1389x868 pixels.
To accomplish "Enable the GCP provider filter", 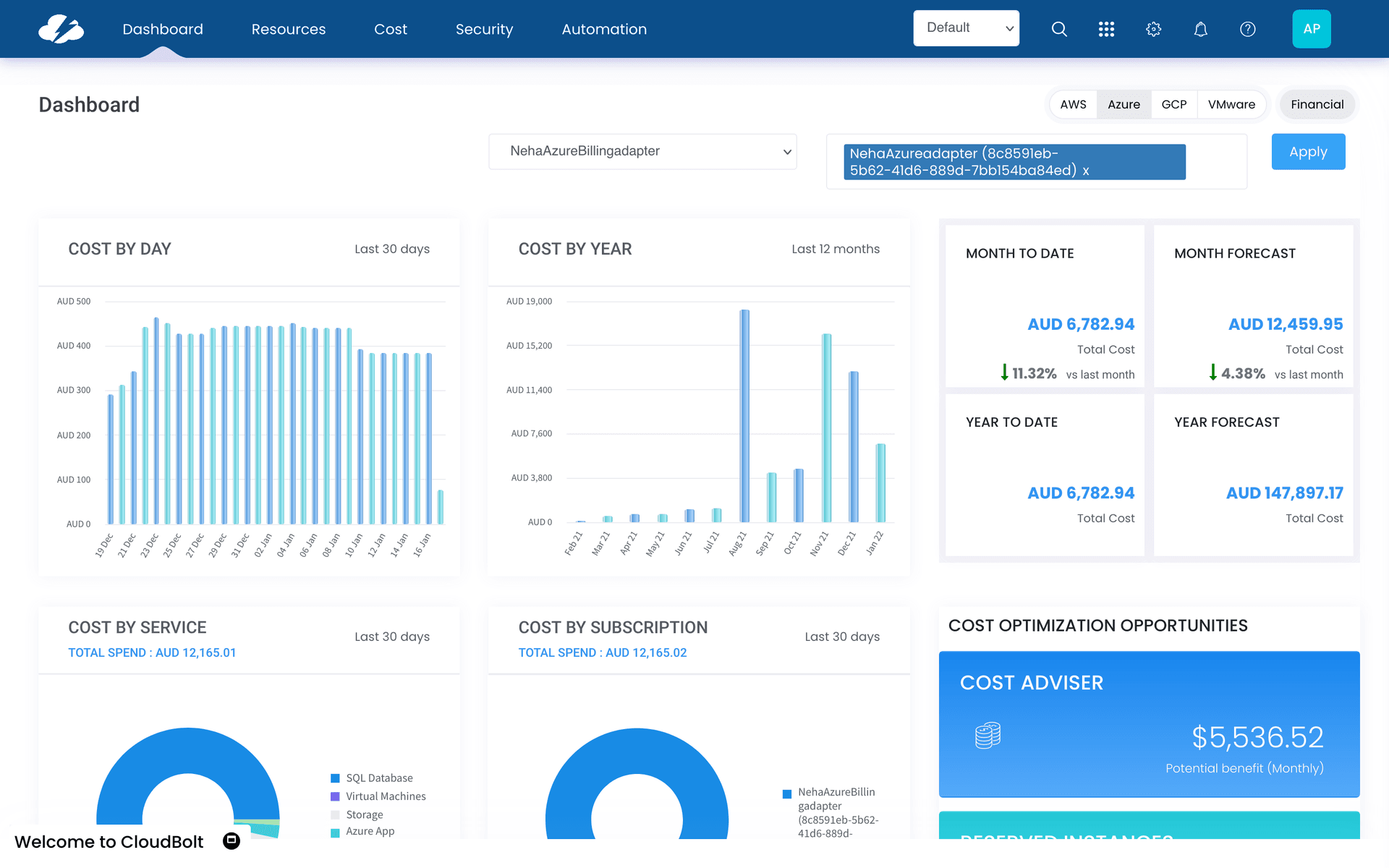I will 1173,104.
